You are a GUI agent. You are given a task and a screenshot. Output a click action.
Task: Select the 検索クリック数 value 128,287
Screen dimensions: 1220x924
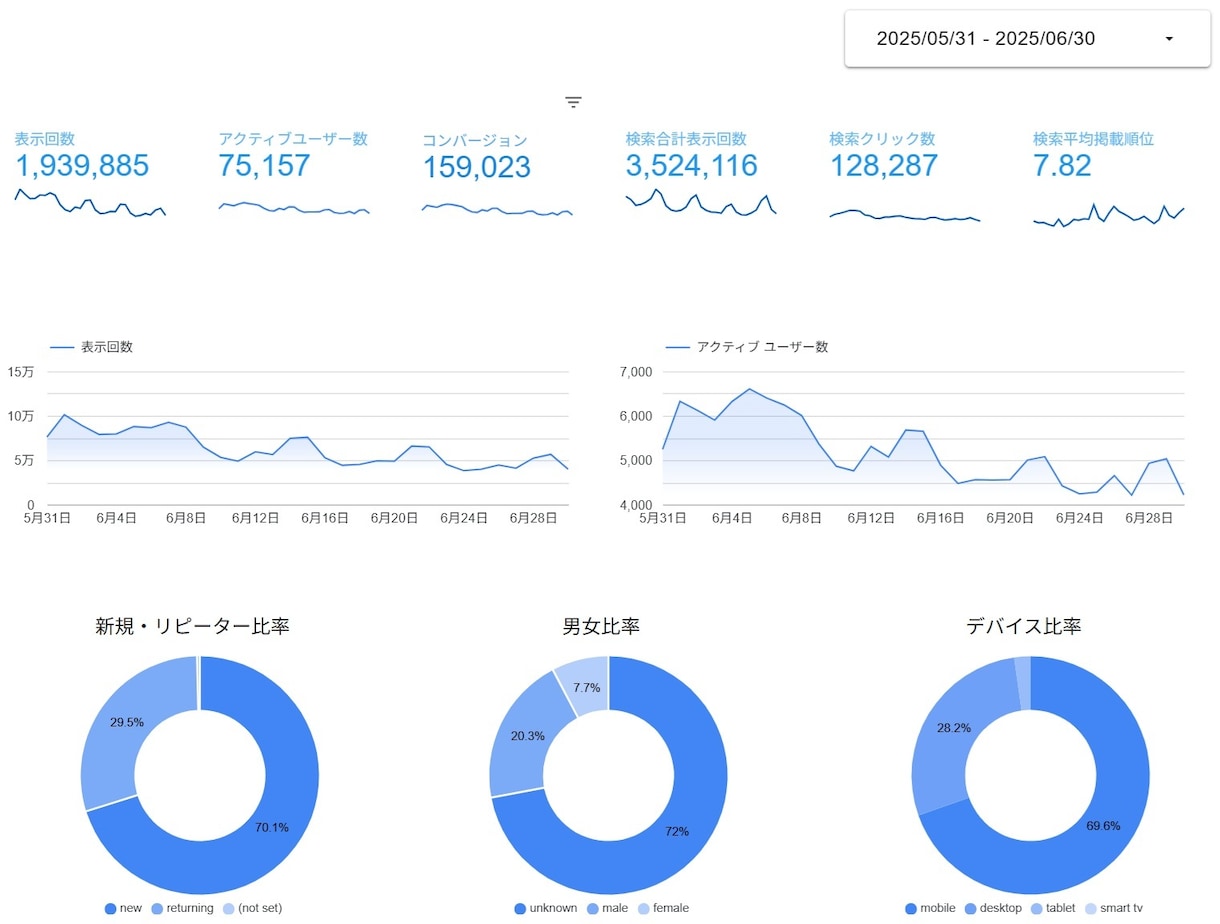884,166
